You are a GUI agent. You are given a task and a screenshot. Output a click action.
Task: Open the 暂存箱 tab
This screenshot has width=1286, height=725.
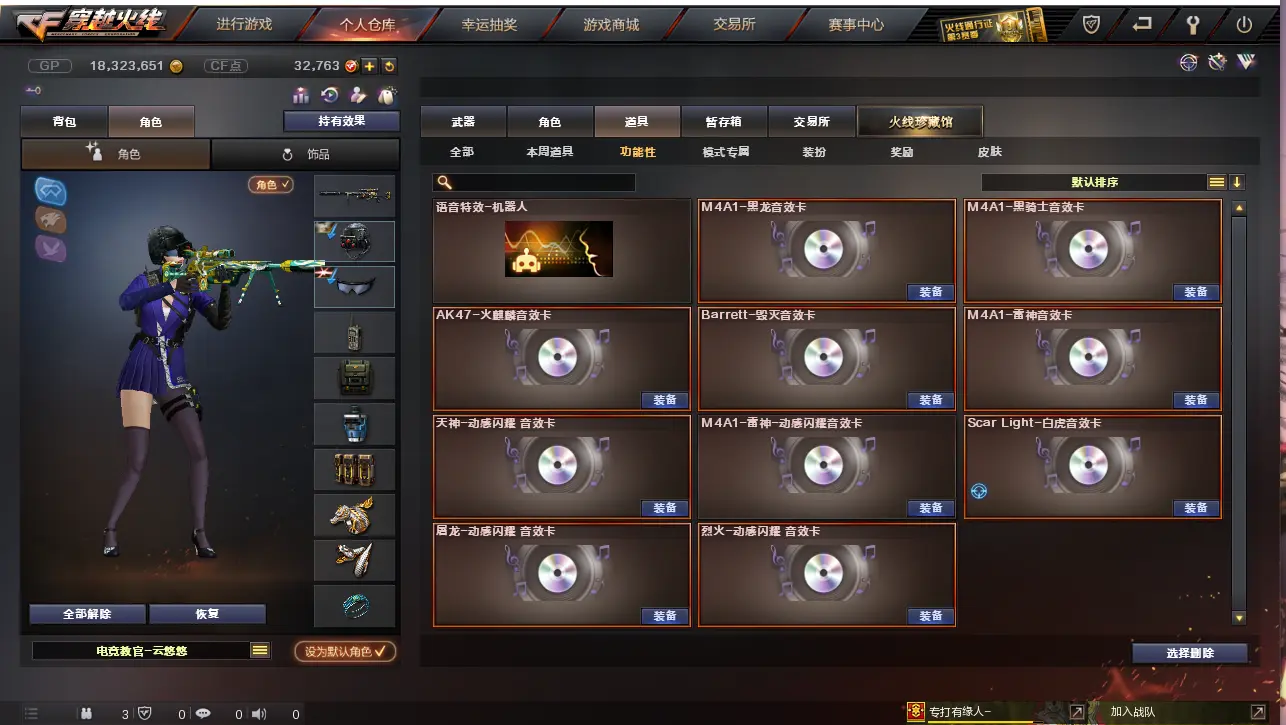(x=723, y=122)
